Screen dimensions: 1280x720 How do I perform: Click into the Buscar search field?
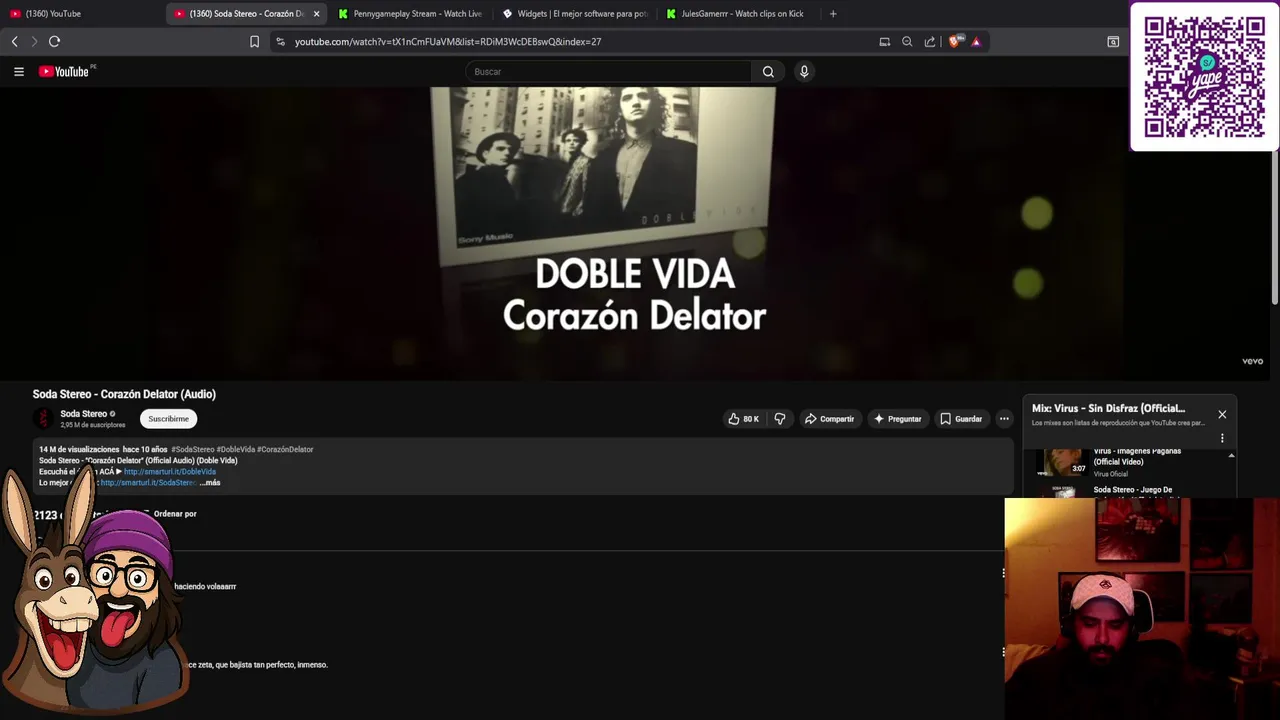coord(610,71)
